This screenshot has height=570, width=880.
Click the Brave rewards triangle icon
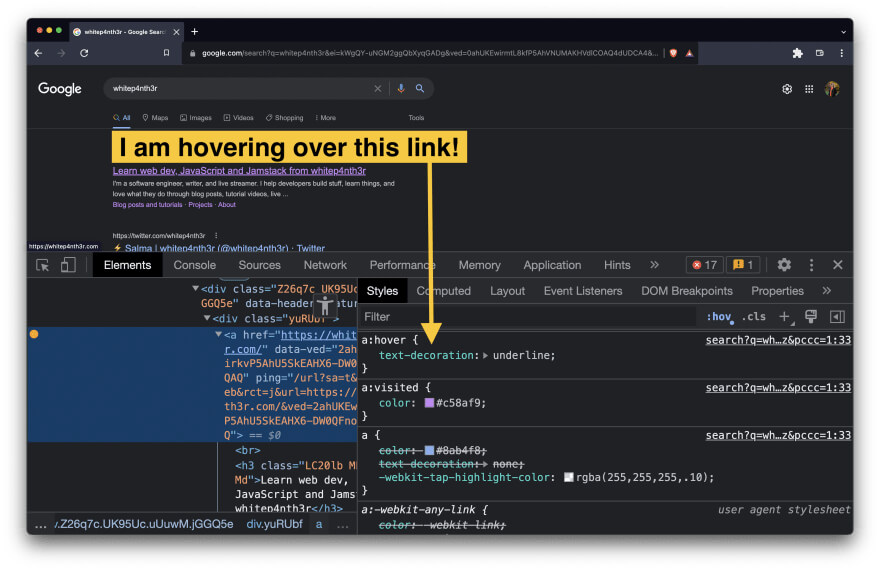click(689, 53)
